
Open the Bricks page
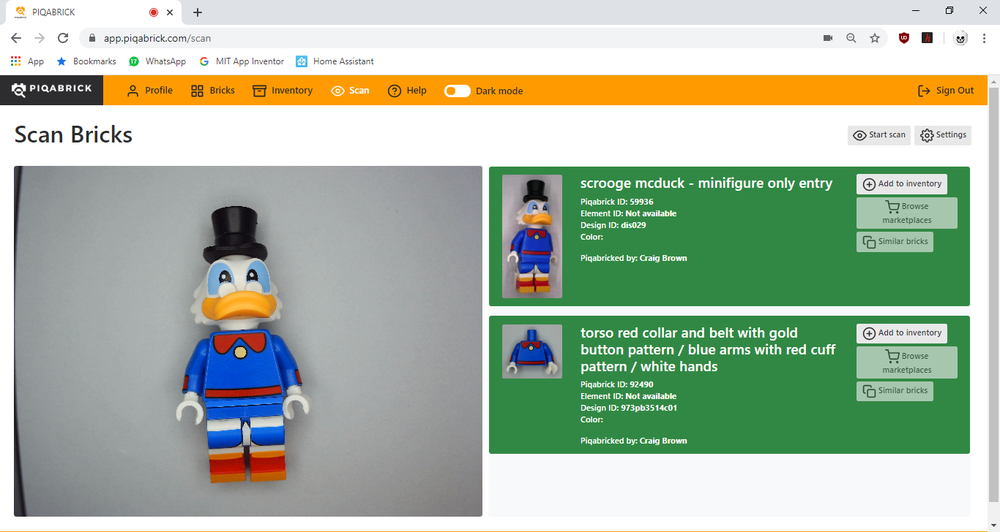coord(213,91)
